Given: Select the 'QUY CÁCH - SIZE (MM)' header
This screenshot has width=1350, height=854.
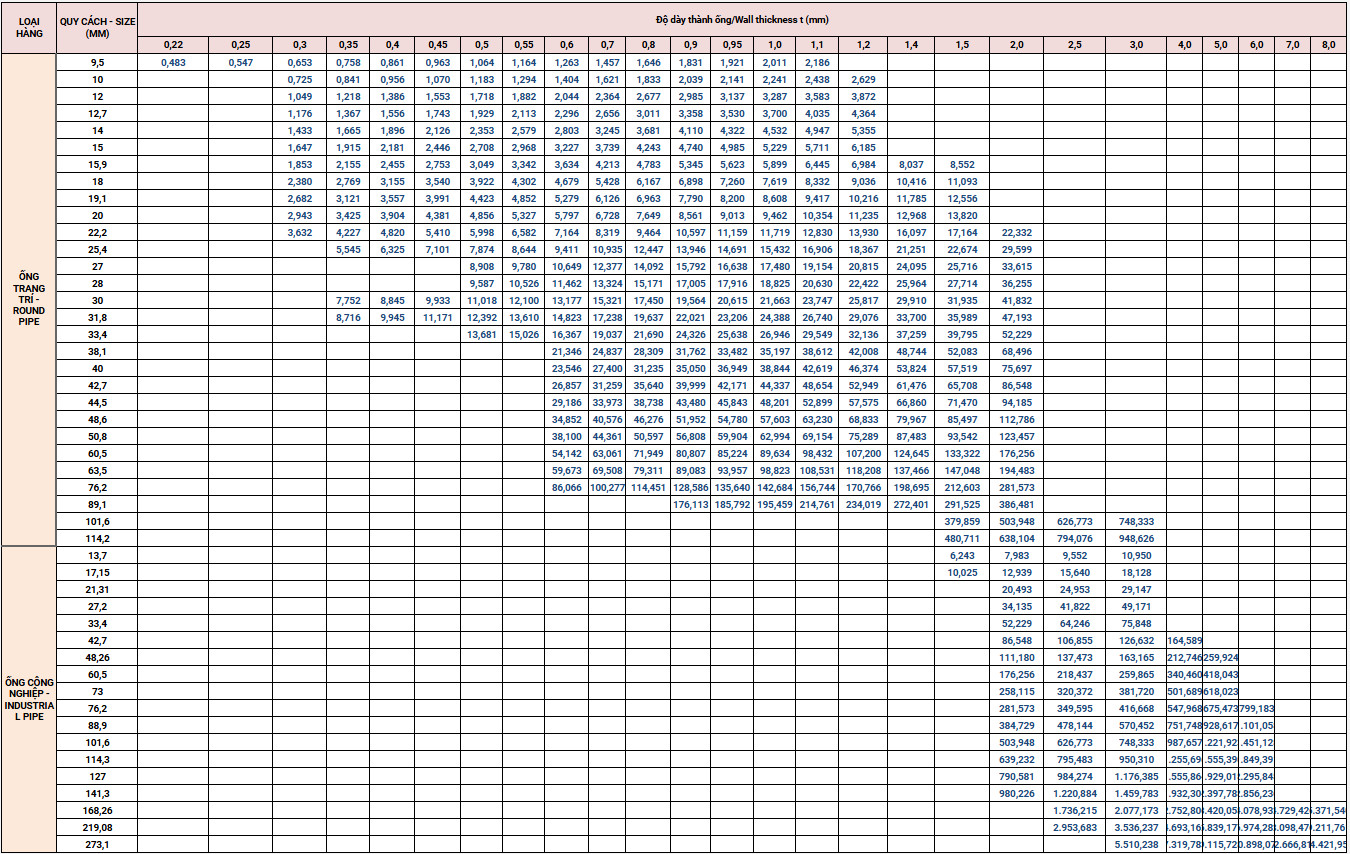Looking at the screenshot, I should coord(97,27).
